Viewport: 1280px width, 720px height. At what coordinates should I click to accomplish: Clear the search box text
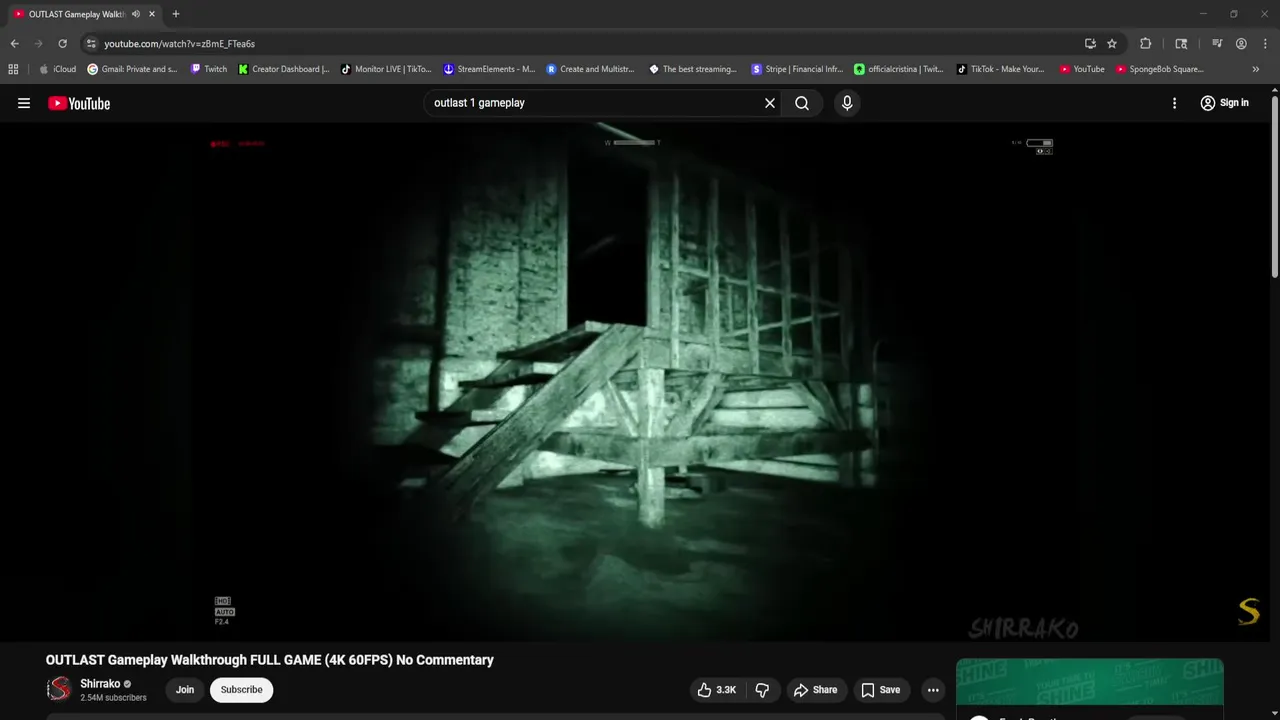tap(770, 103)
